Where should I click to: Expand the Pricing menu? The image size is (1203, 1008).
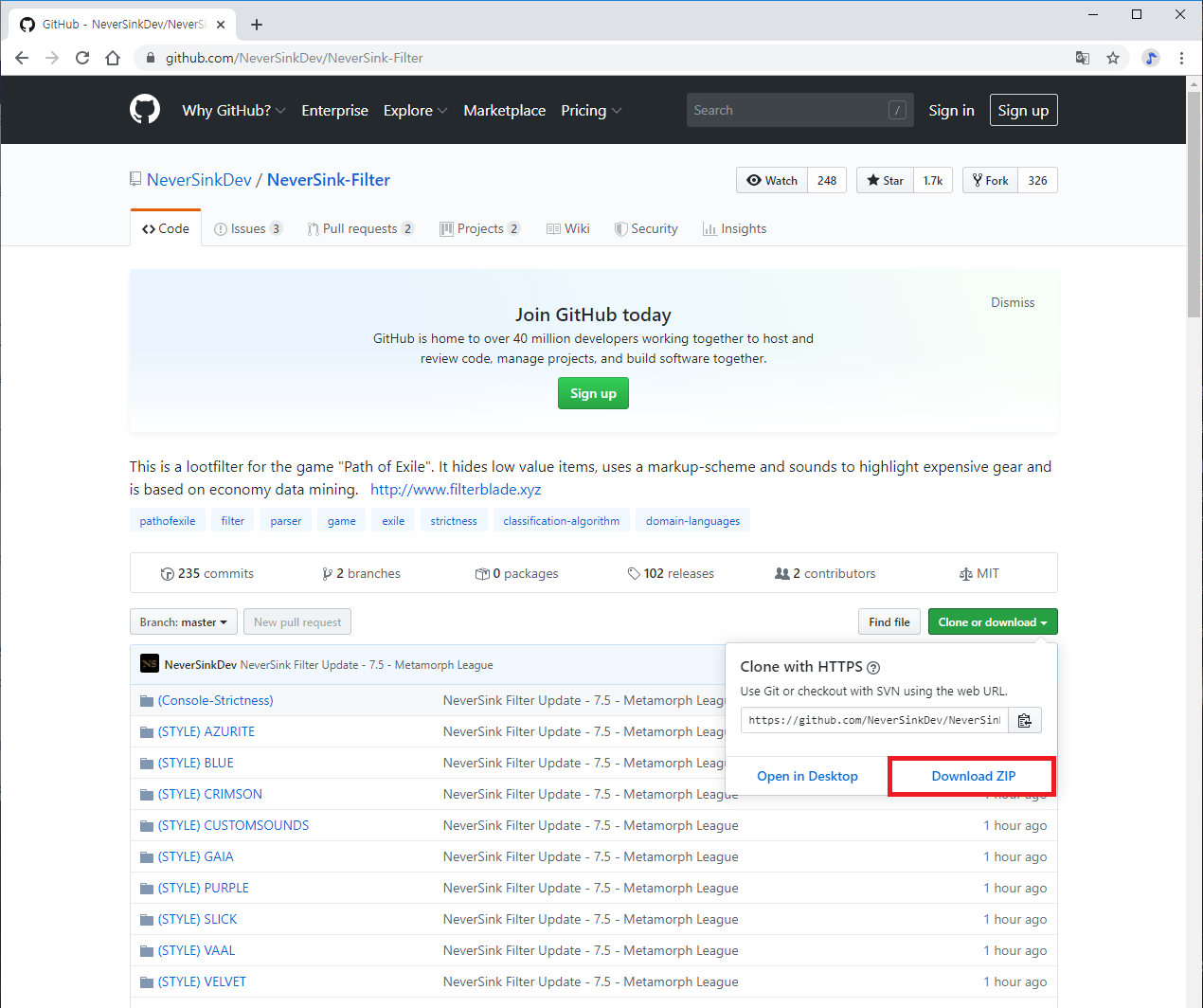591,110
